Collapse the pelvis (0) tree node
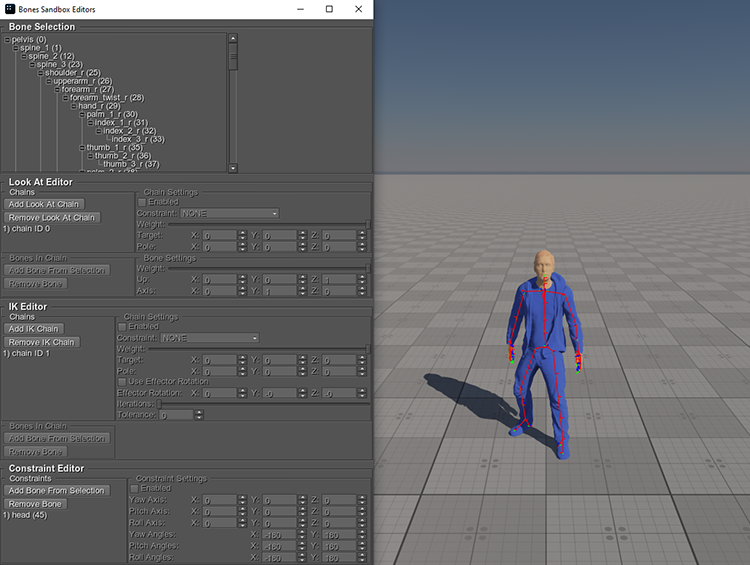Image resolution: width=750 pixels, height=565 pixels. click(x=7, y=39)
